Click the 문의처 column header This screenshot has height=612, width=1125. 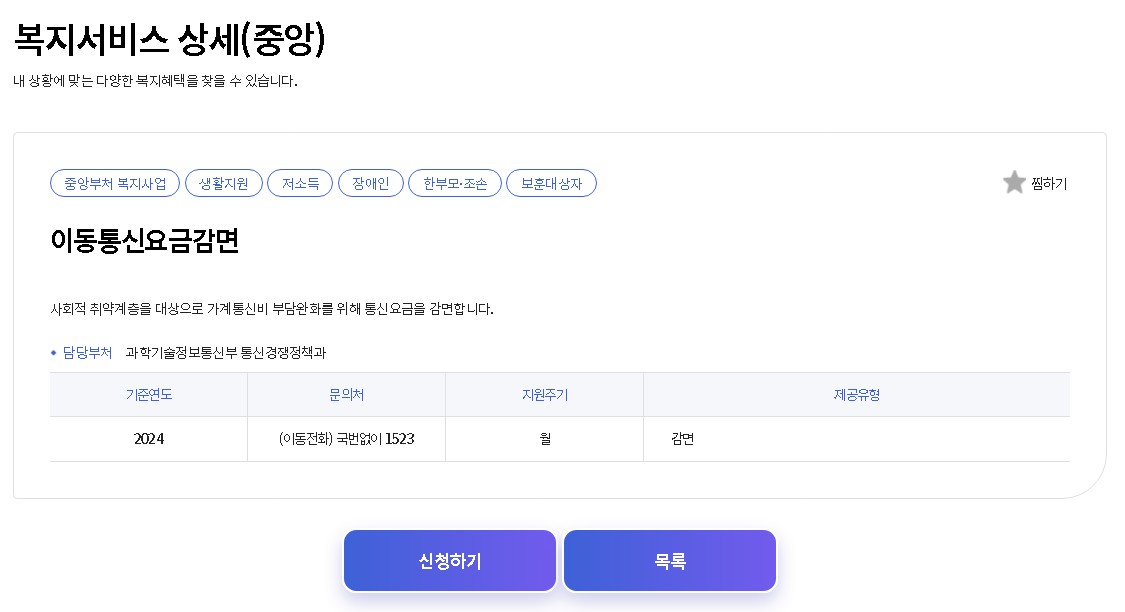click(x=346, y=394)
